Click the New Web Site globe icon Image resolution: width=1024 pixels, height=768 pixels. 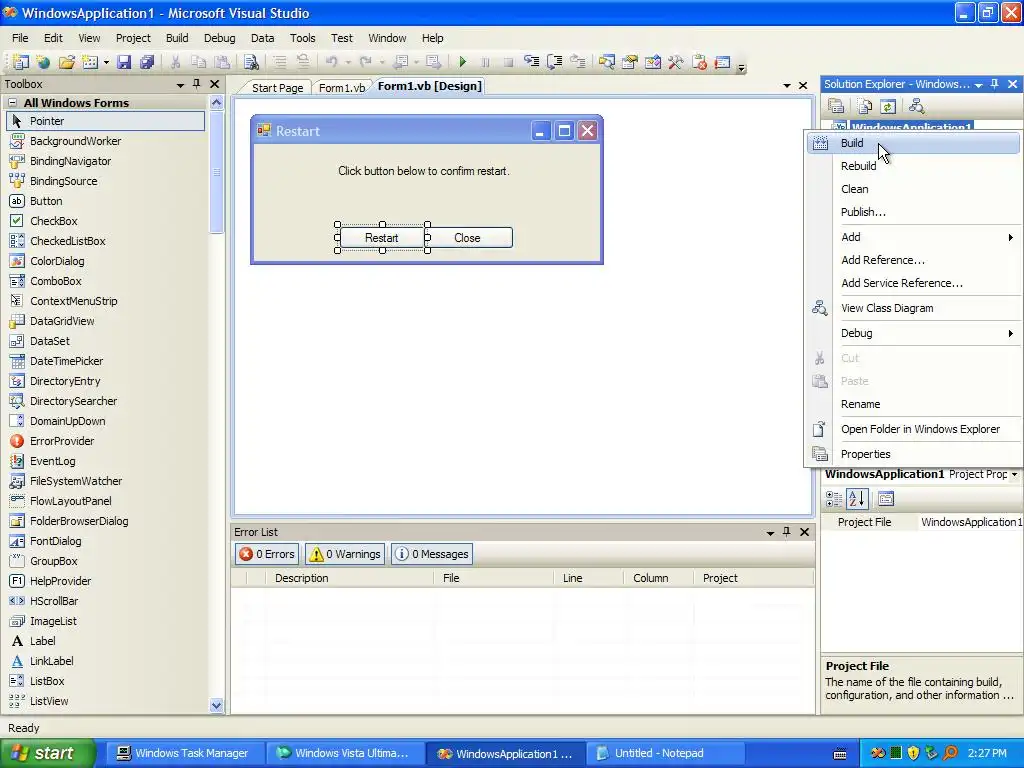(x=43, y=62)
